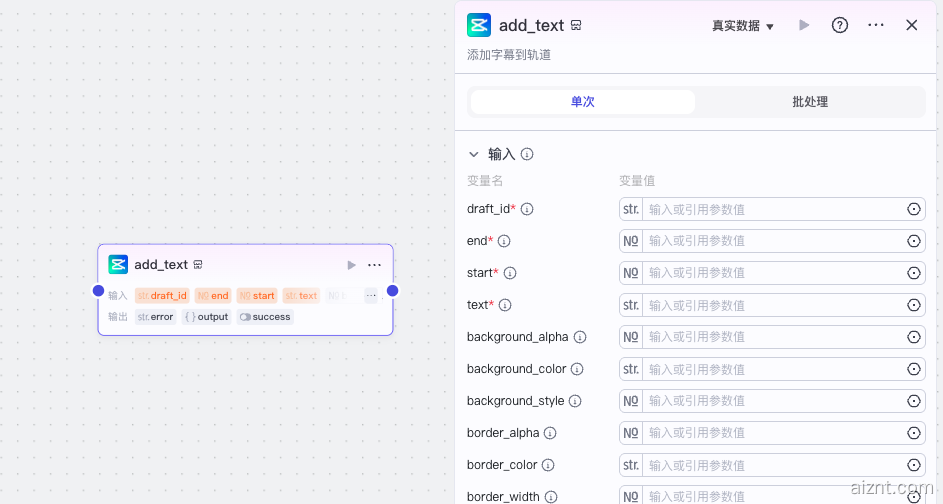The width and height of the screenshot is (943, 504).
Task: Click the text parameter info icon
Action: coord(505,305)
